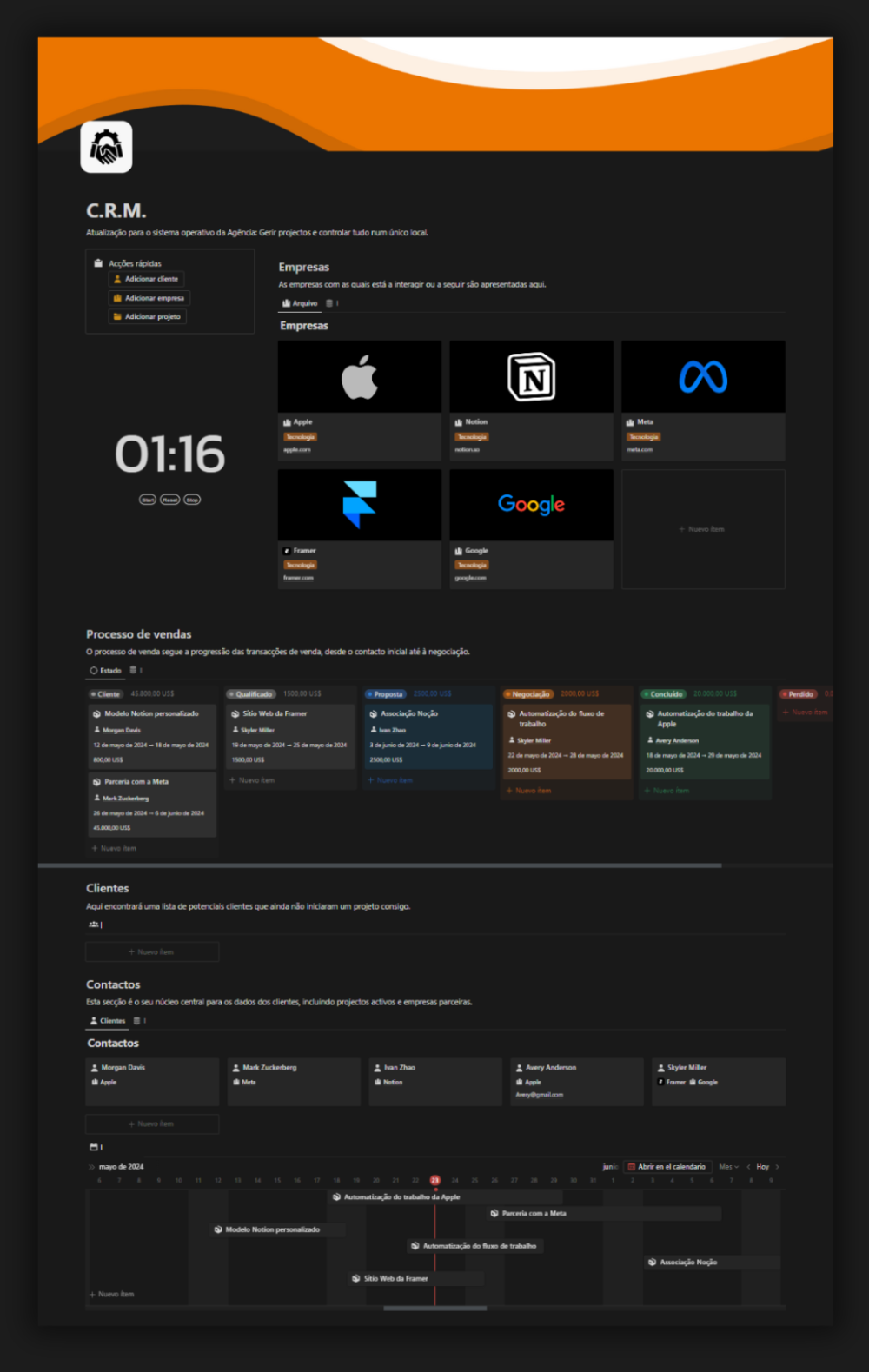Click calendar icon in Abrir en el calendario
The height and width of the screenshot is (1372, 869).
(x=632, y=1167)
